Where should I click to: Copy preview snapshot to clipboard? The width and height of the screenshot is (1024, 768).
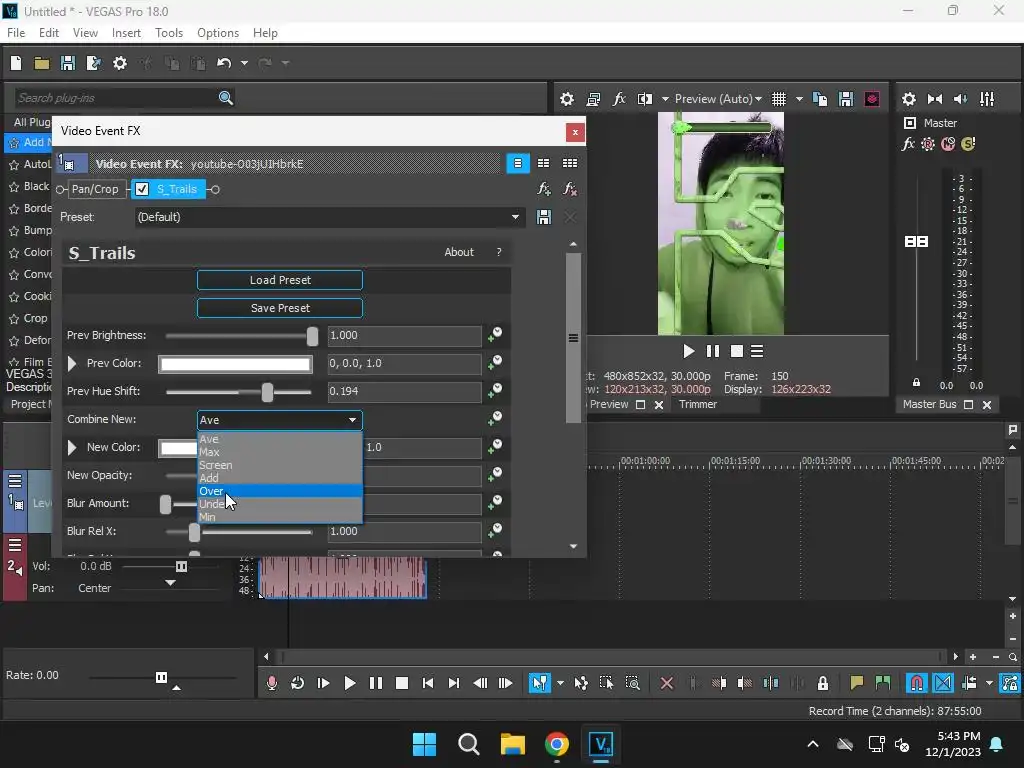click(820, 99)
